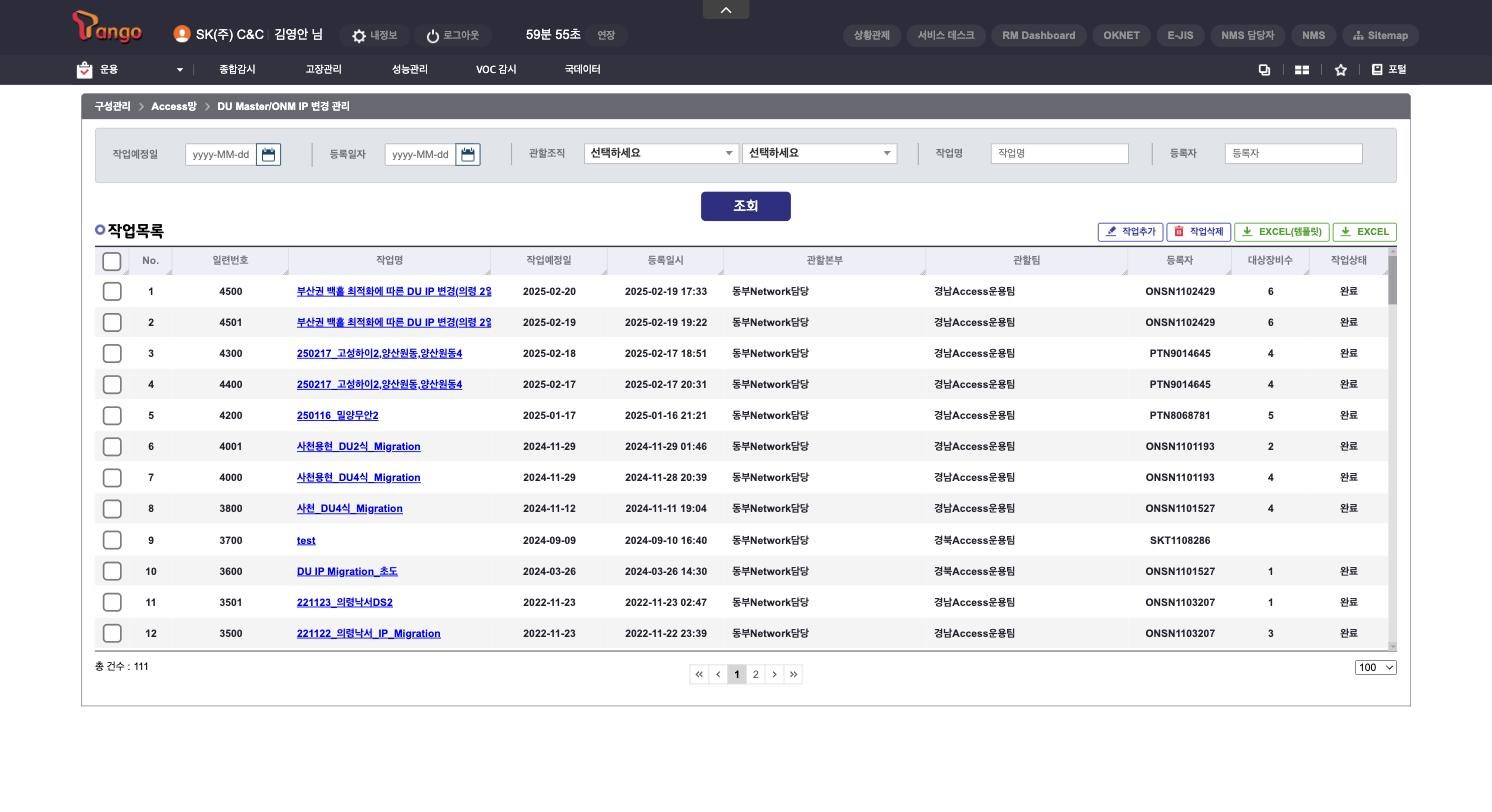1492x812 pixels.
Task: Check the row with serial number 4500
Action: 112,291
